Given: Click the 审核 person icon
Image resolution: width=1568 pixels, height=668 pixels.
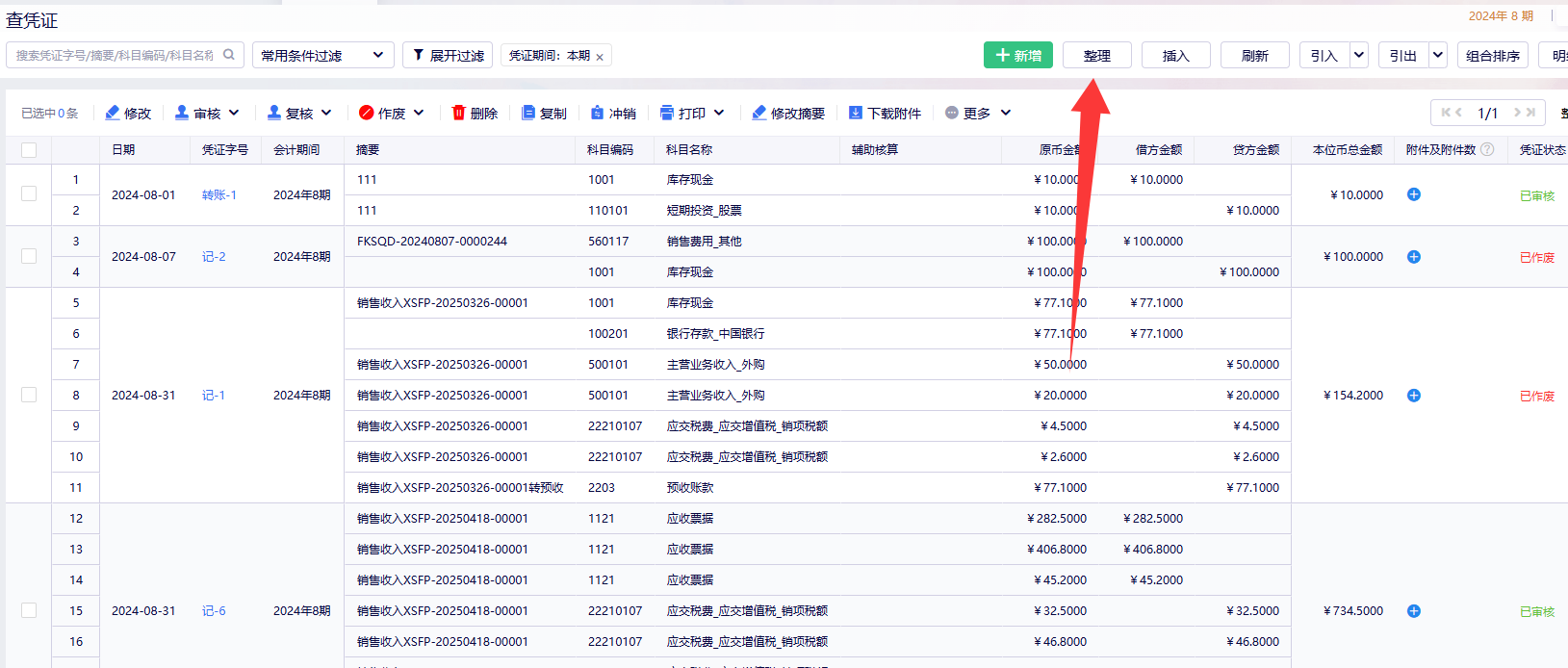Looking at the screenshot, I should [182, 113].
